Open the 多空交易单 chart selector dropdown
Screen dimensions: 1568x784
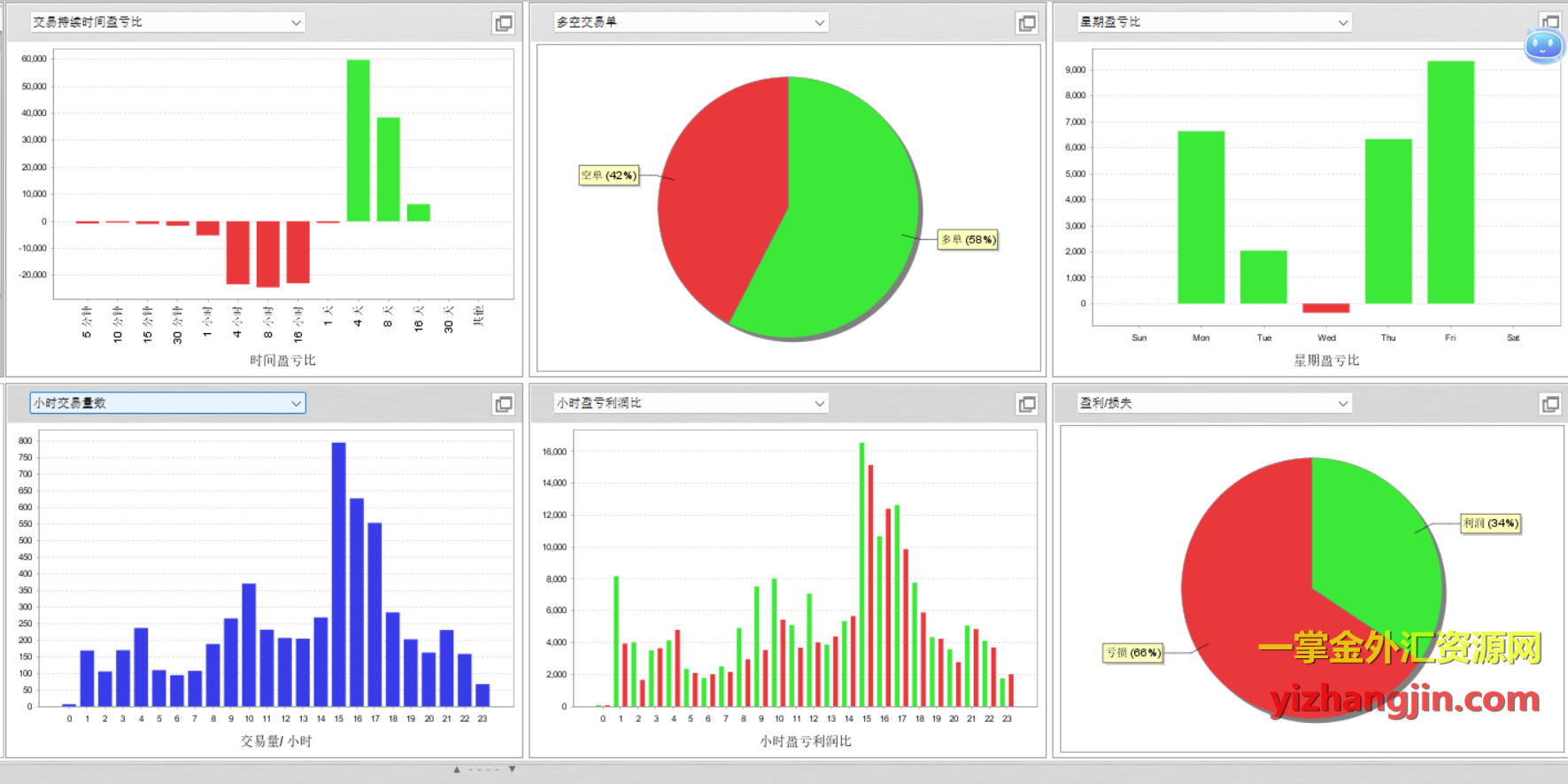(x=819, y=23)
